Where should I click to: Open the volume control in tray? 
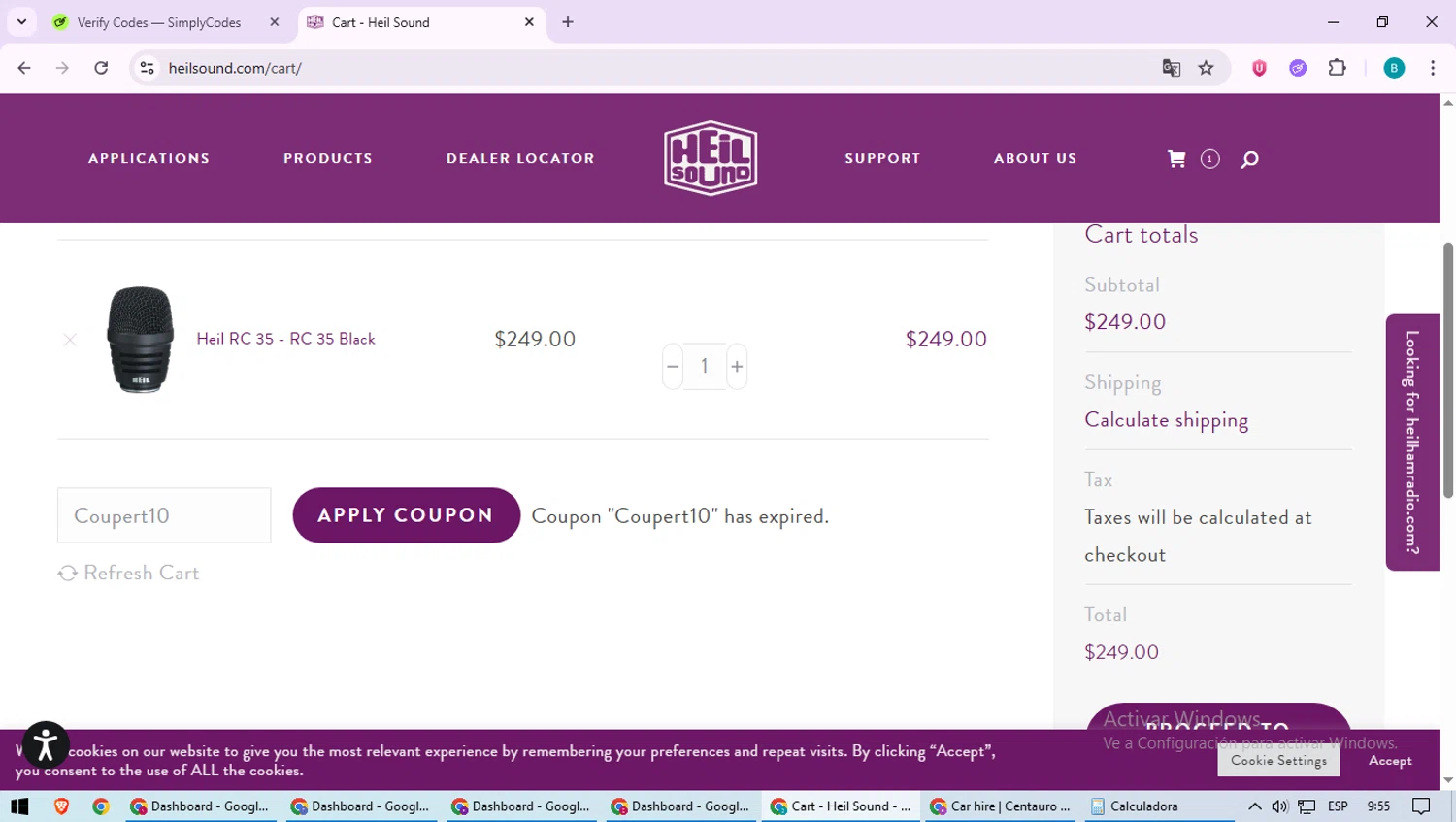[x=1280, y=806]
